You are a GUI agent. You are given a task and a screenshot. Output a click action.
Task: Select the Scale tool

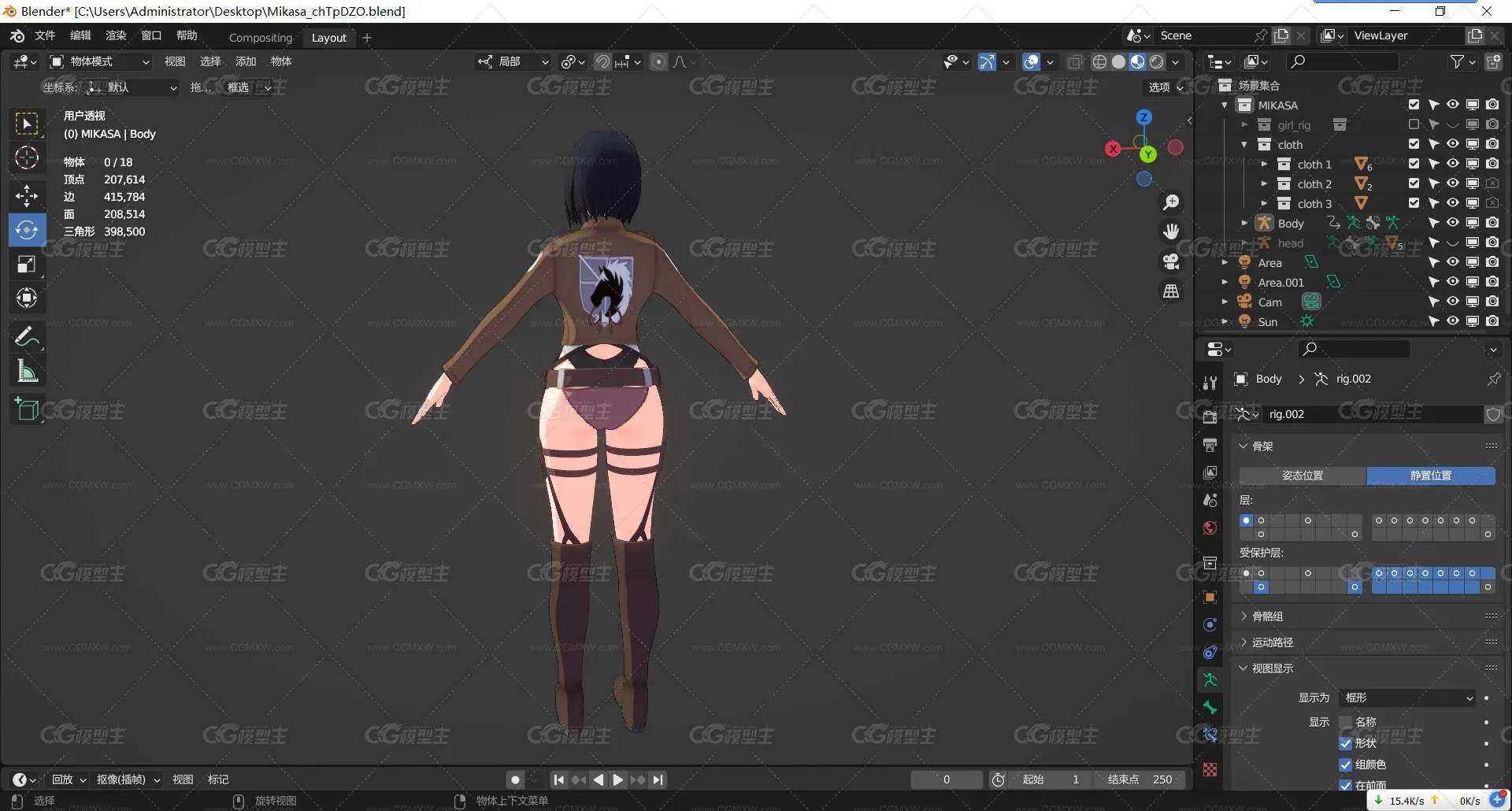click(x=27, y=264)
